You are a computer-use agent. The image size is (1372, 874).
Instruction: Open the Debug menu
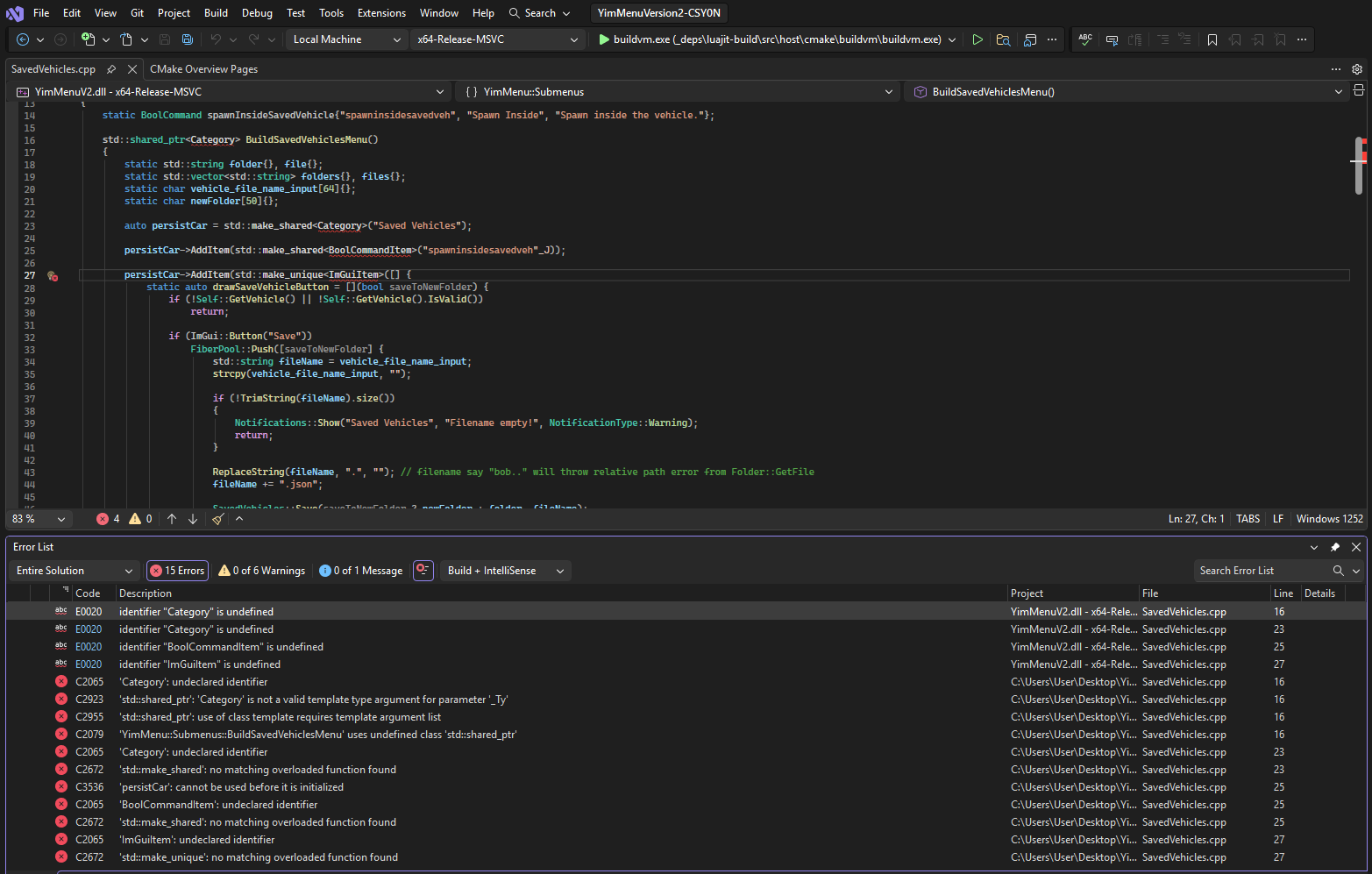click(x=257, y=13)
